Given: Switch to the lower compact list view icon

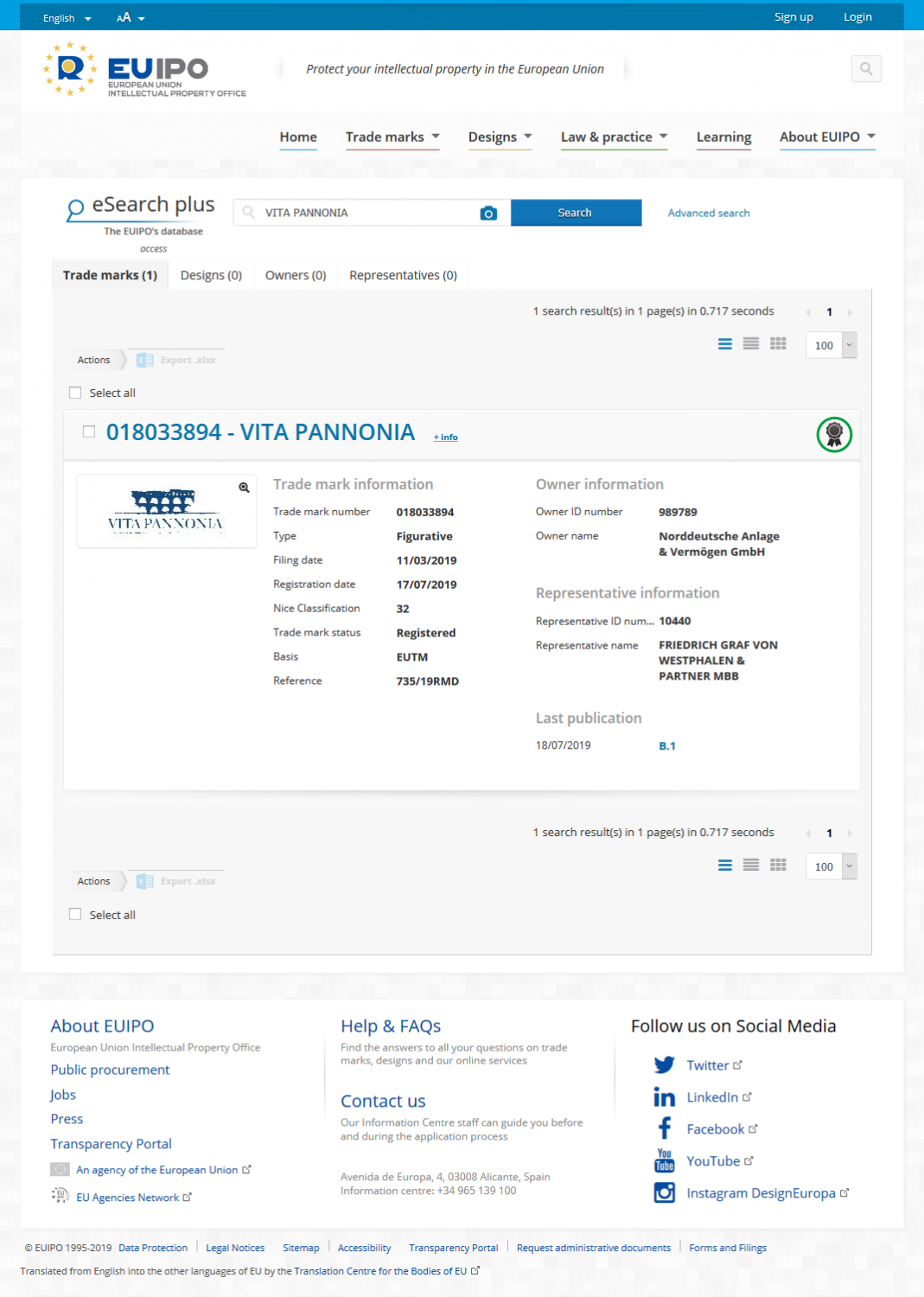Looking at the screenshot, I should [x=751, y=866].
